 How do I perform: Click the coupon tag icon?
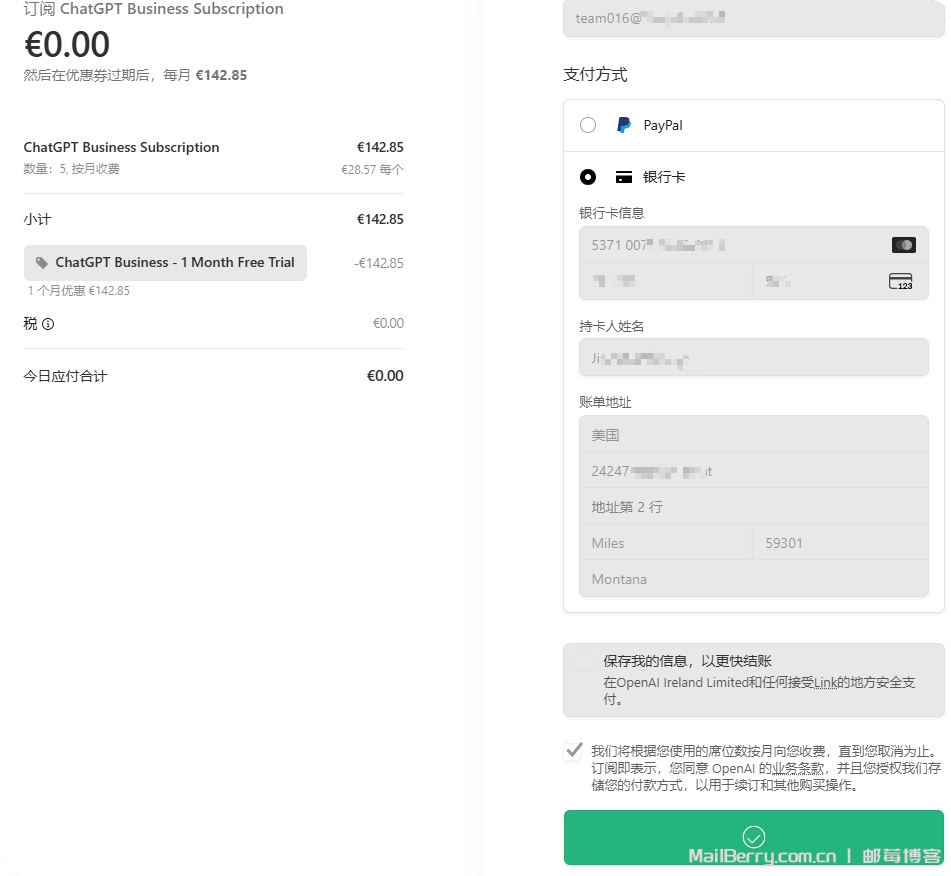point(41,263)
